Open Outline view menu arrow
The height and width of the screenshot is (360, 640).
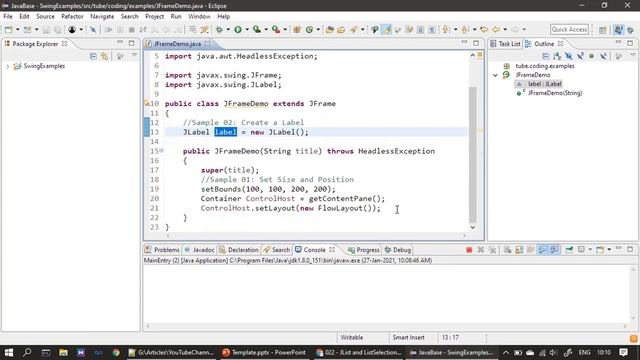(633, 56)
